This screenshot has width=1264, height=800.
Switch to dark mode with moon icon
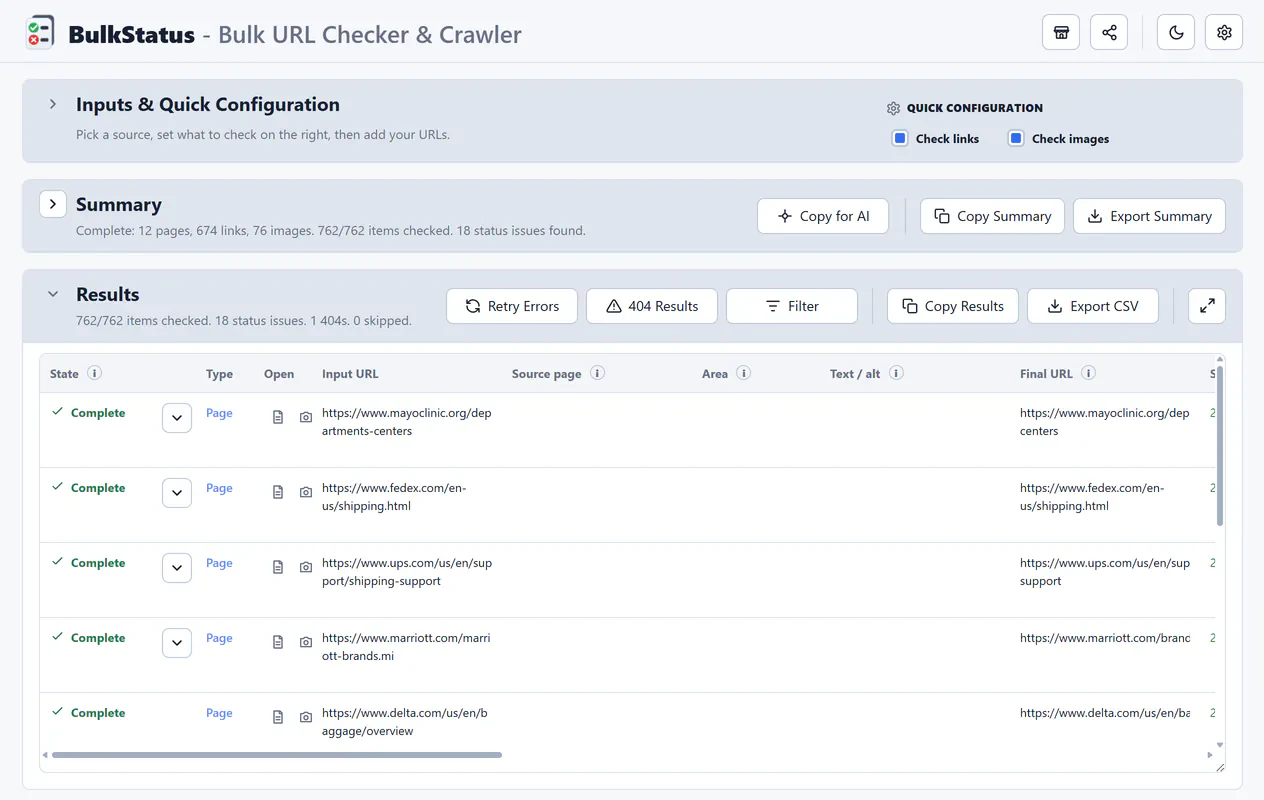coord(1176,32)
